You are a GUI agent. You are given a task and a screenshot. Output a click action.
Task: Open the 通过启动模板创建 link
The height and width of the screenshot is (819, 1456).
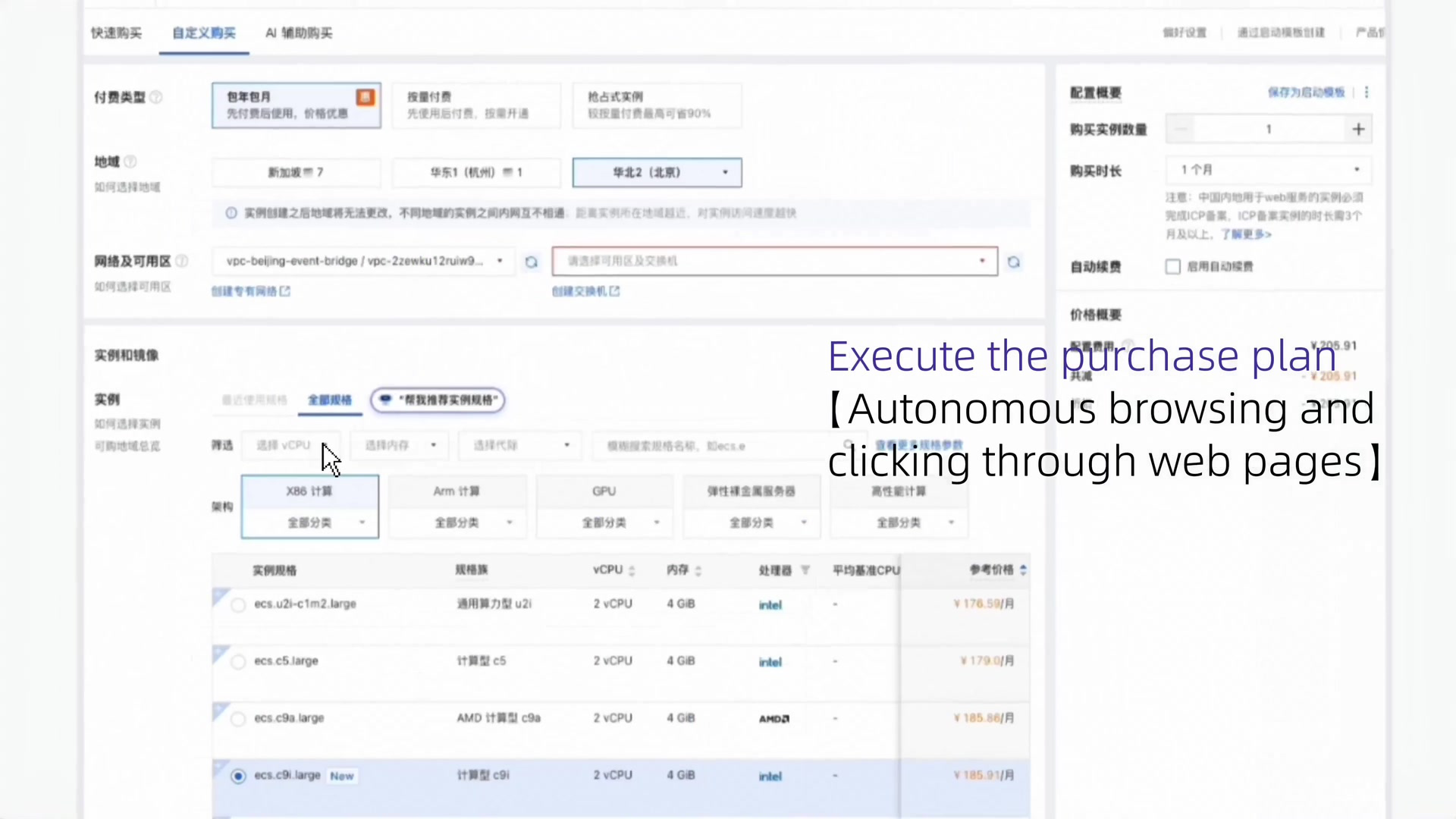click(1281, 33)
